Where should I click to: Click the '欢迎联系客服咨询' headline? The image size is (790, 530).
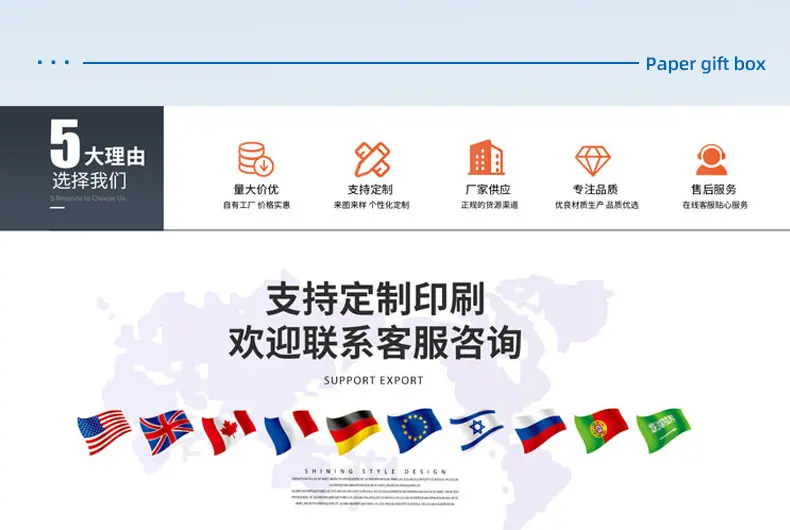(x=375, y=343)
